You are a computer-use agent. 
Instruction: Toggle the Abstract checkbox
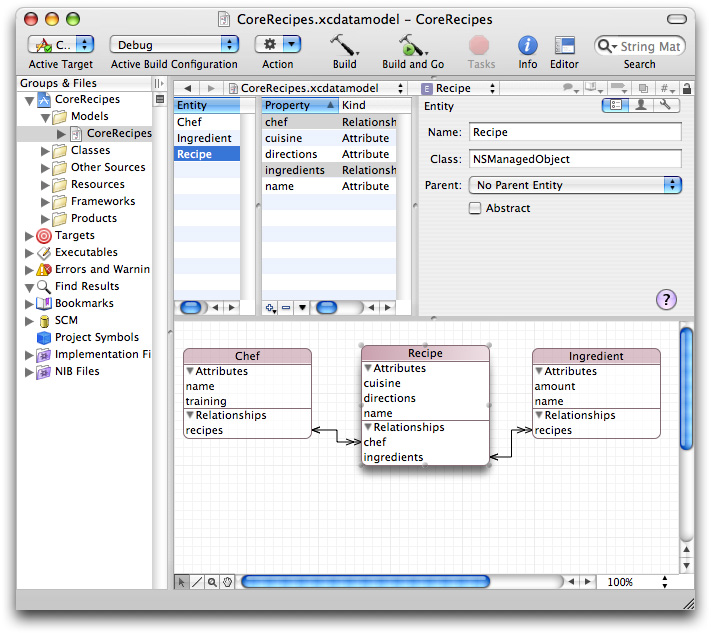pyautogui.click(x=475, y=208)
